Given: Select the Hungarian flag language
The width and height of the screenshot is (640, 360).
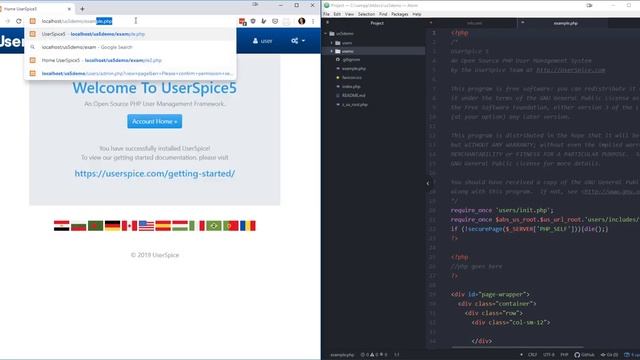Looking at the screenshot, I should (180, 226).
